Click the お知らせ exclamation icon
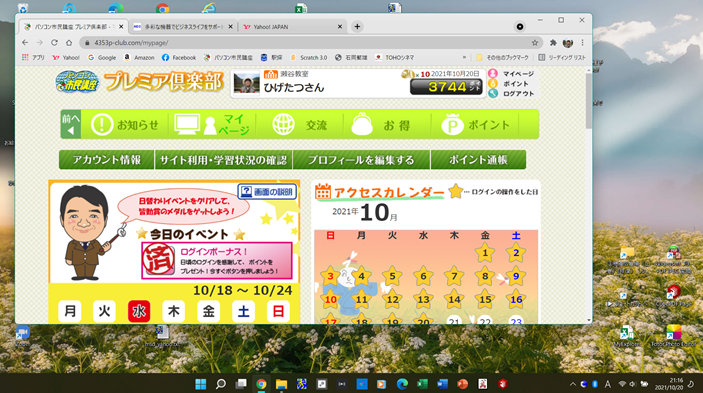 point(102,125)
